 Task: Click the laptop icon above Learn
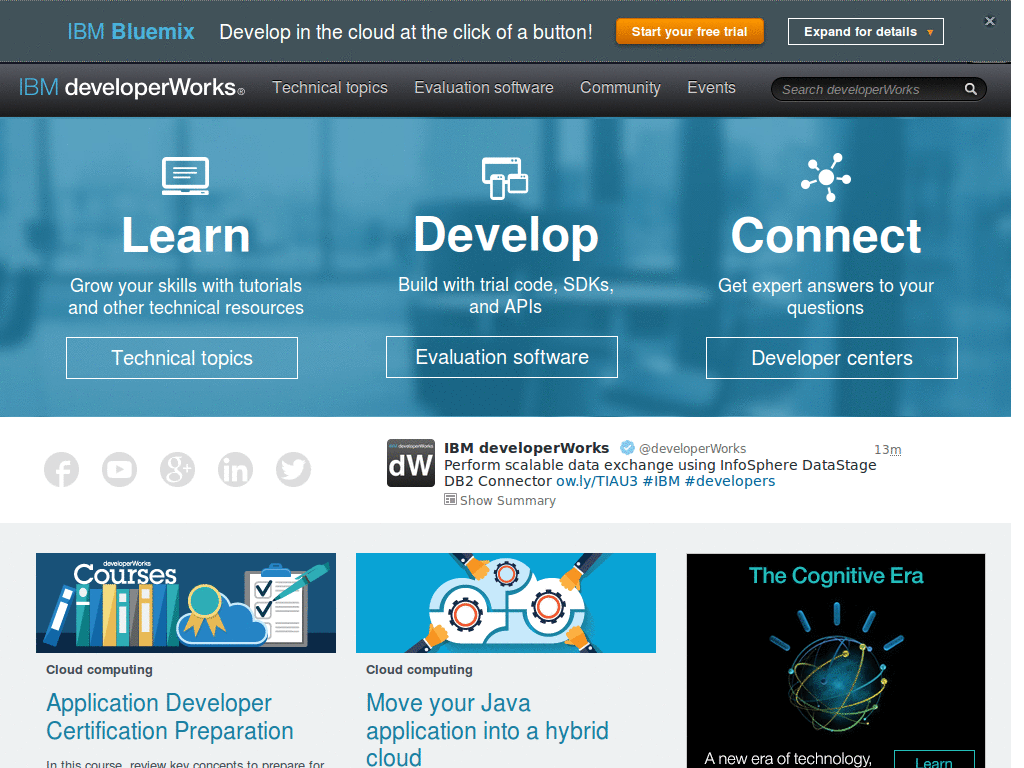(185, 176)
